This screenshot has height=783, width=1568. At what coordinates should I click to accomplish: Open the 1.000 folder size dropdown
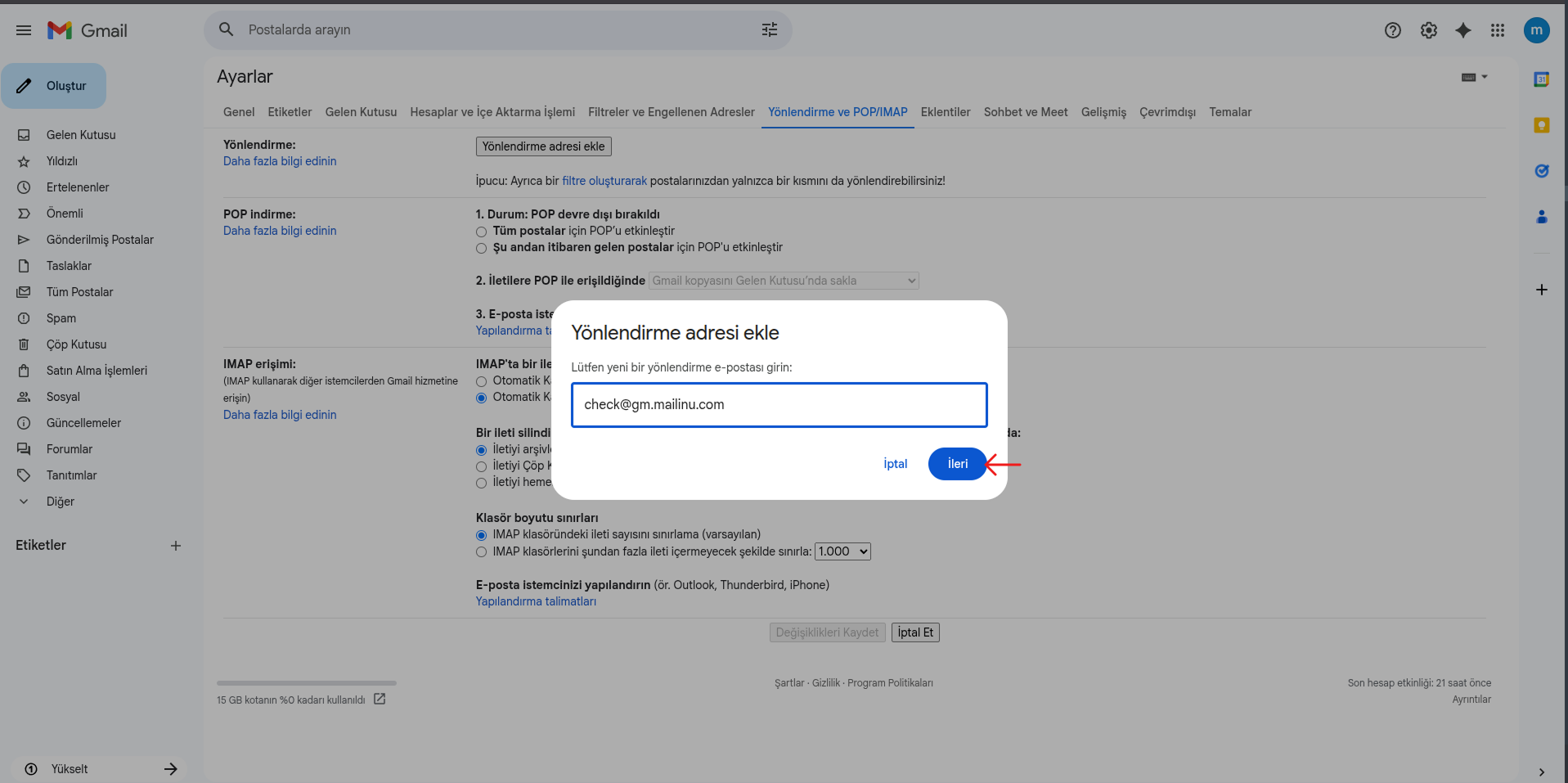(x=842, y=551)
